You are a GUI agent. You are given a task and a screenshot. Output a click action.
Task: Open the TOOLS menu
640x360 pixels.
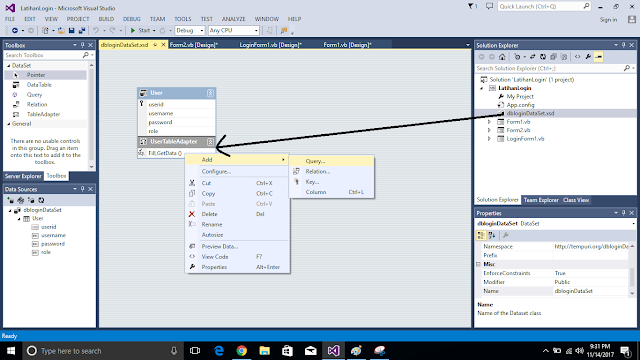183,19
